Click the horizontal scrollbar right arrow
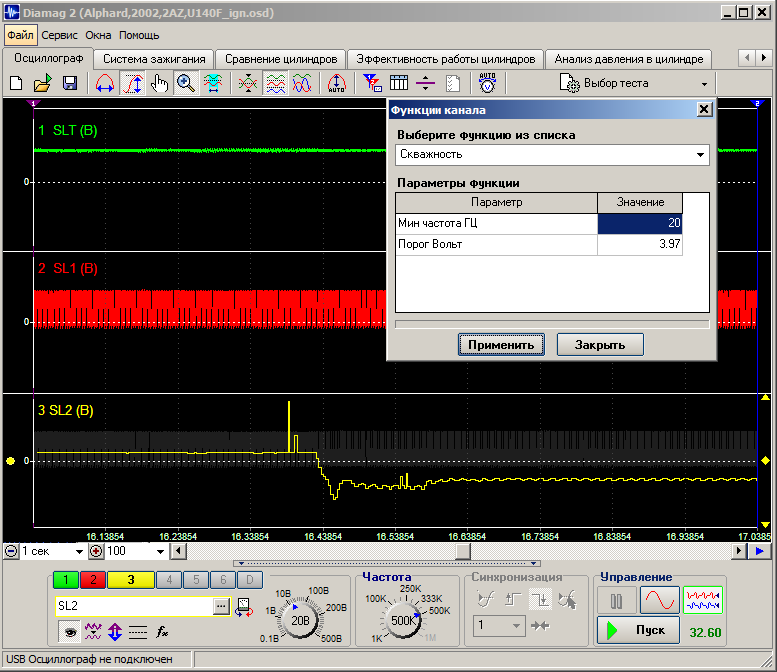The width and height of the screenshot is (777, 672). tap(739, 551)
